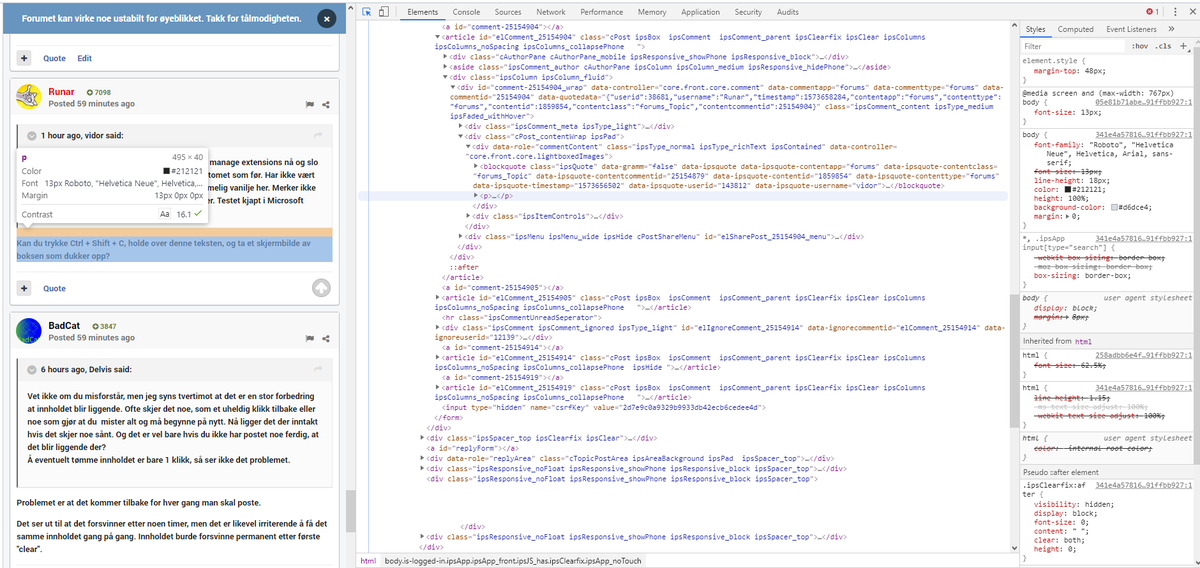
Task: Open the Network tab
Action: [x=551, y=12]
